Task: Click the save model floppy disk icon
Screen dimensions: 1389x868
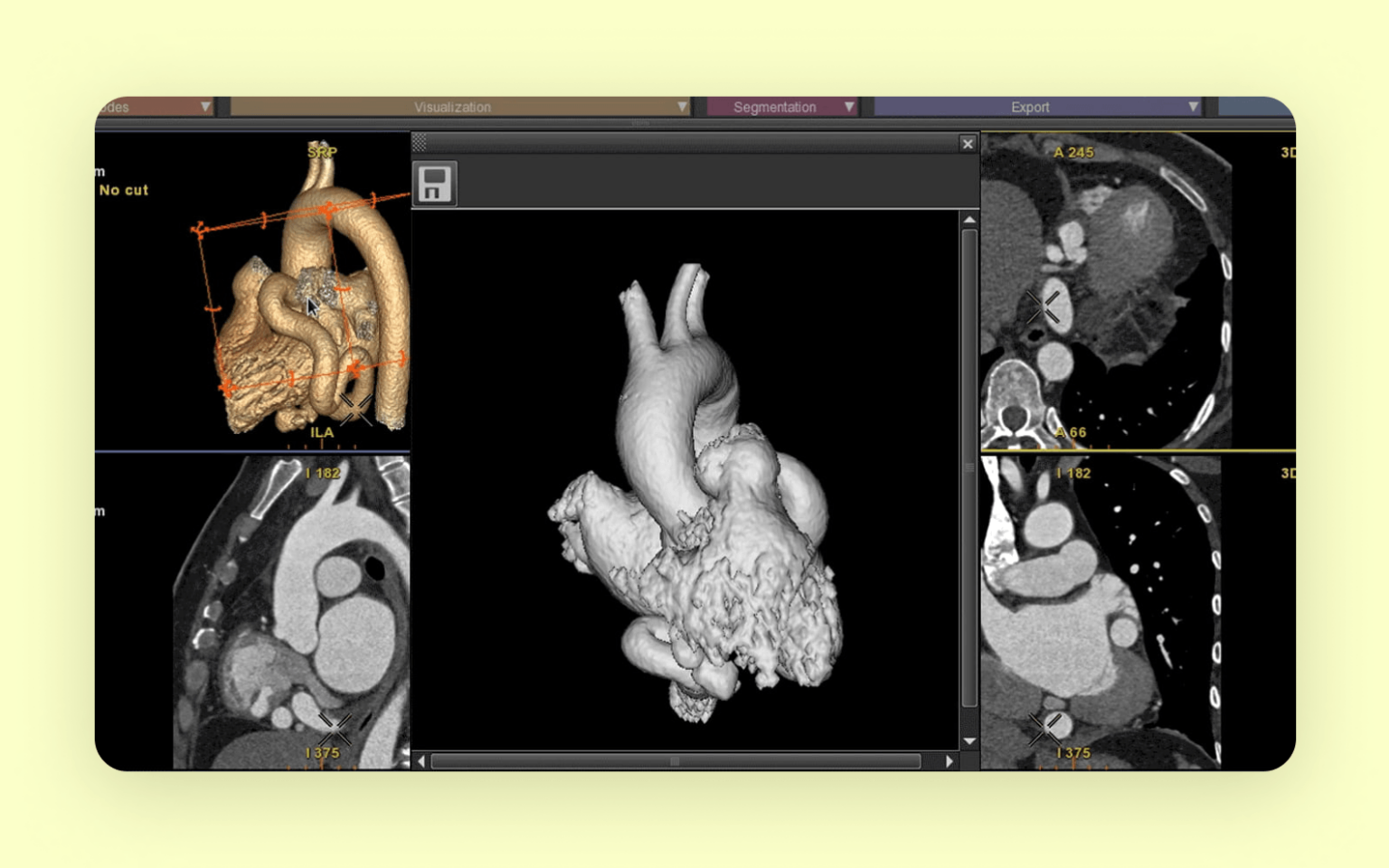Action: pos(435,182)
